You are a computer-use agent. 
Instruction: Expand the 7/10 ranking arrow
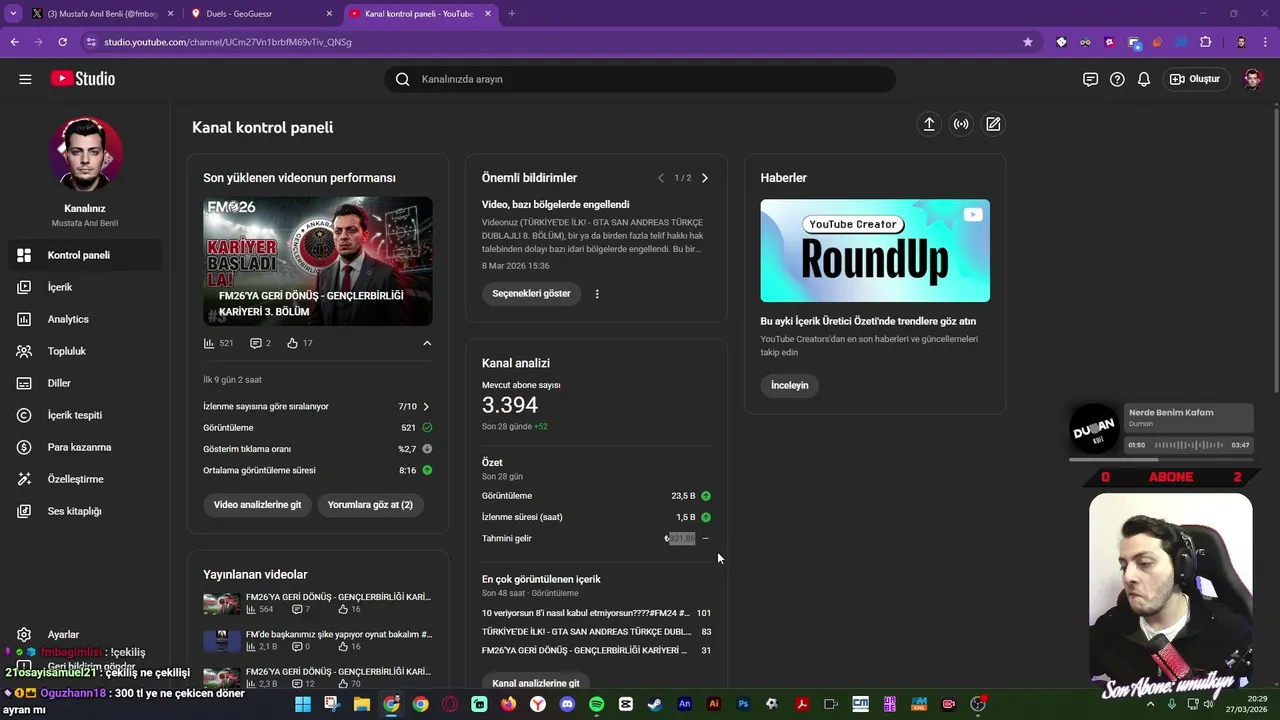click(426, 407)
